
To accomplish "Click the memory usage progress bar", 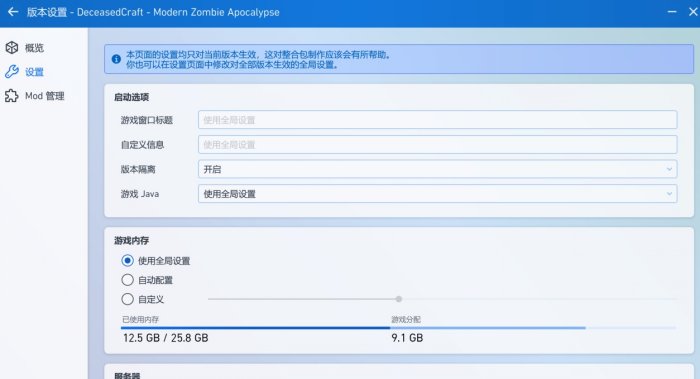I will [398, 328].
